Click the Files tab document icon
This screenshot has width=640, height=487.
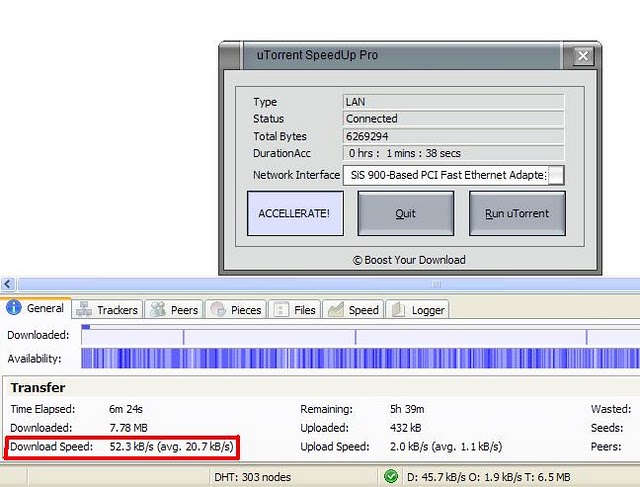tap(281, 309)
